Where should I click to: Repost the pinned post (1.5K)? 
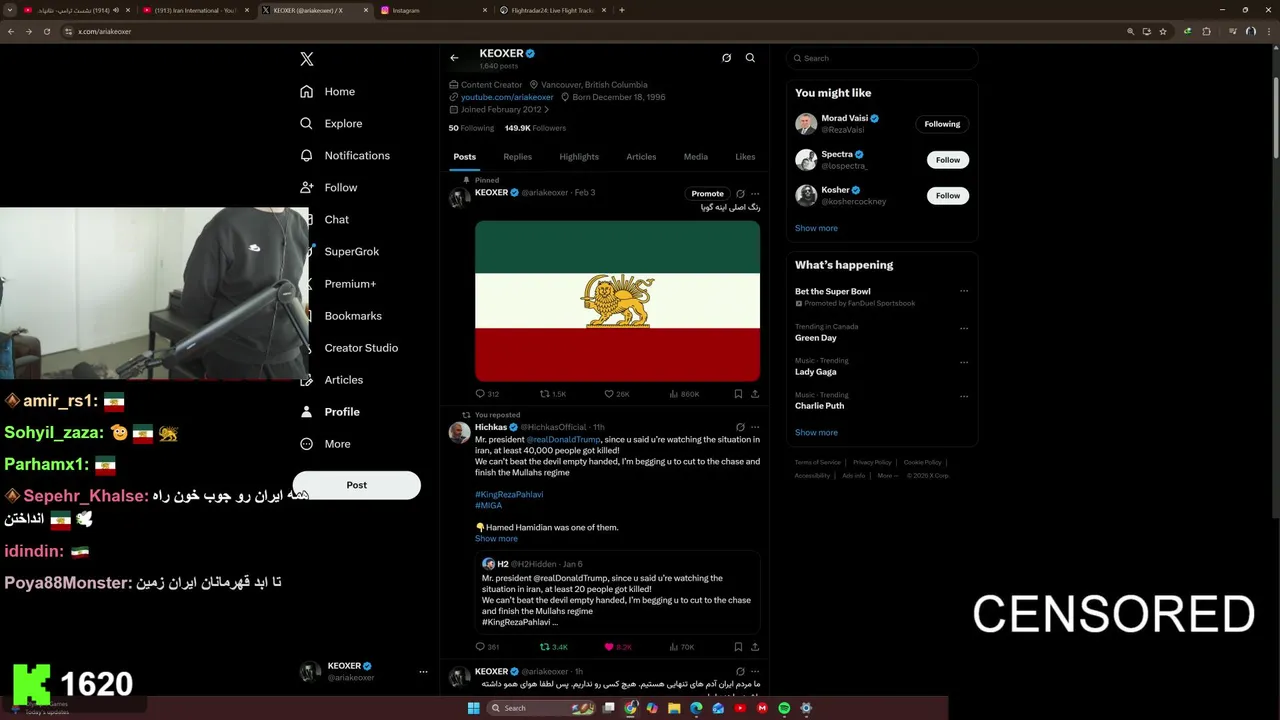(553, 394)
